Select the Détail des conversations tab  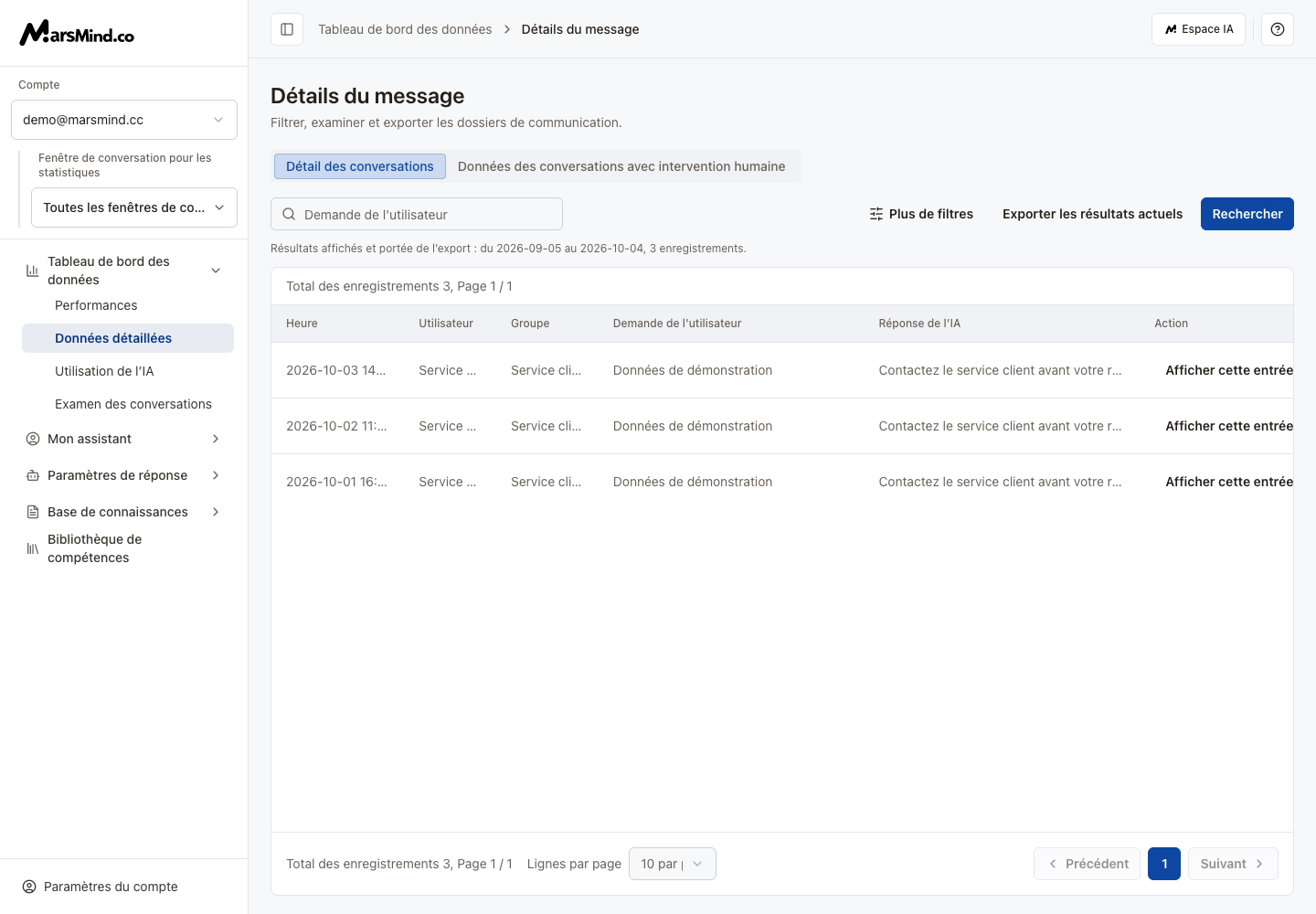point(360,166)
